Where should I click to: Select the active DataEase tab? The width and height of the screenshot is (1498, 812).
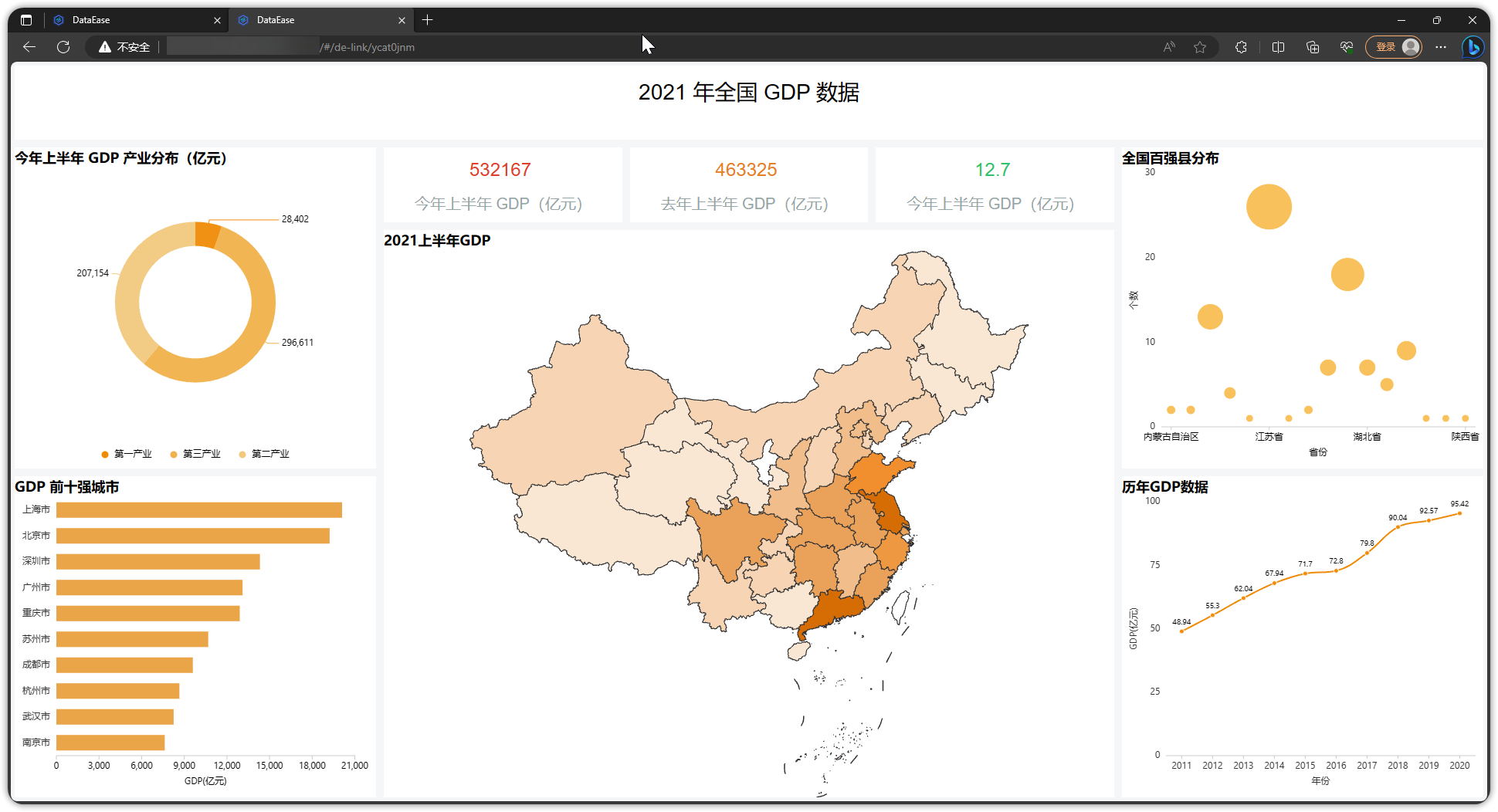274,19
